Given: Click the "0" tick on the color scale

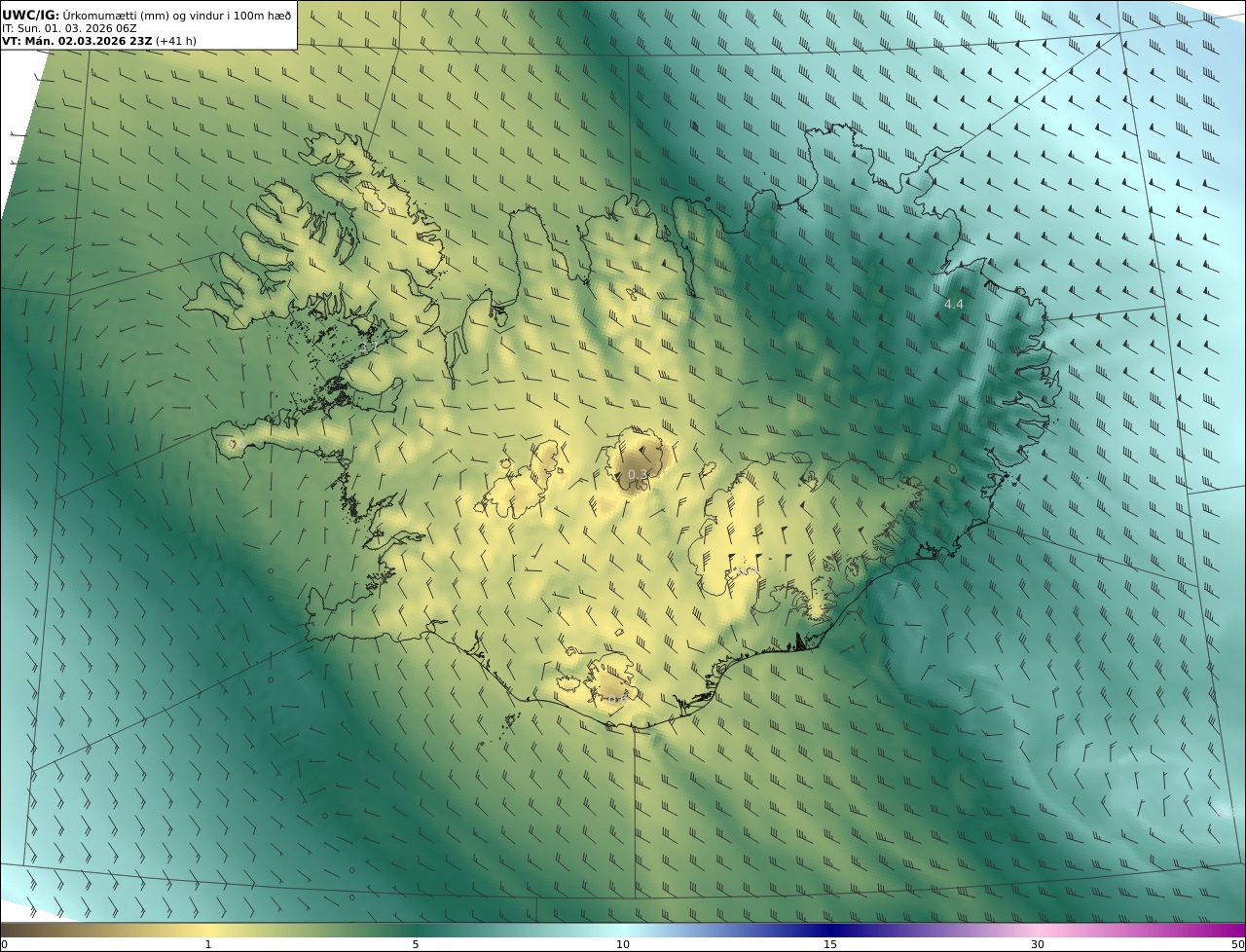Looking at the screenshot, I should click(x=4, y=944).
